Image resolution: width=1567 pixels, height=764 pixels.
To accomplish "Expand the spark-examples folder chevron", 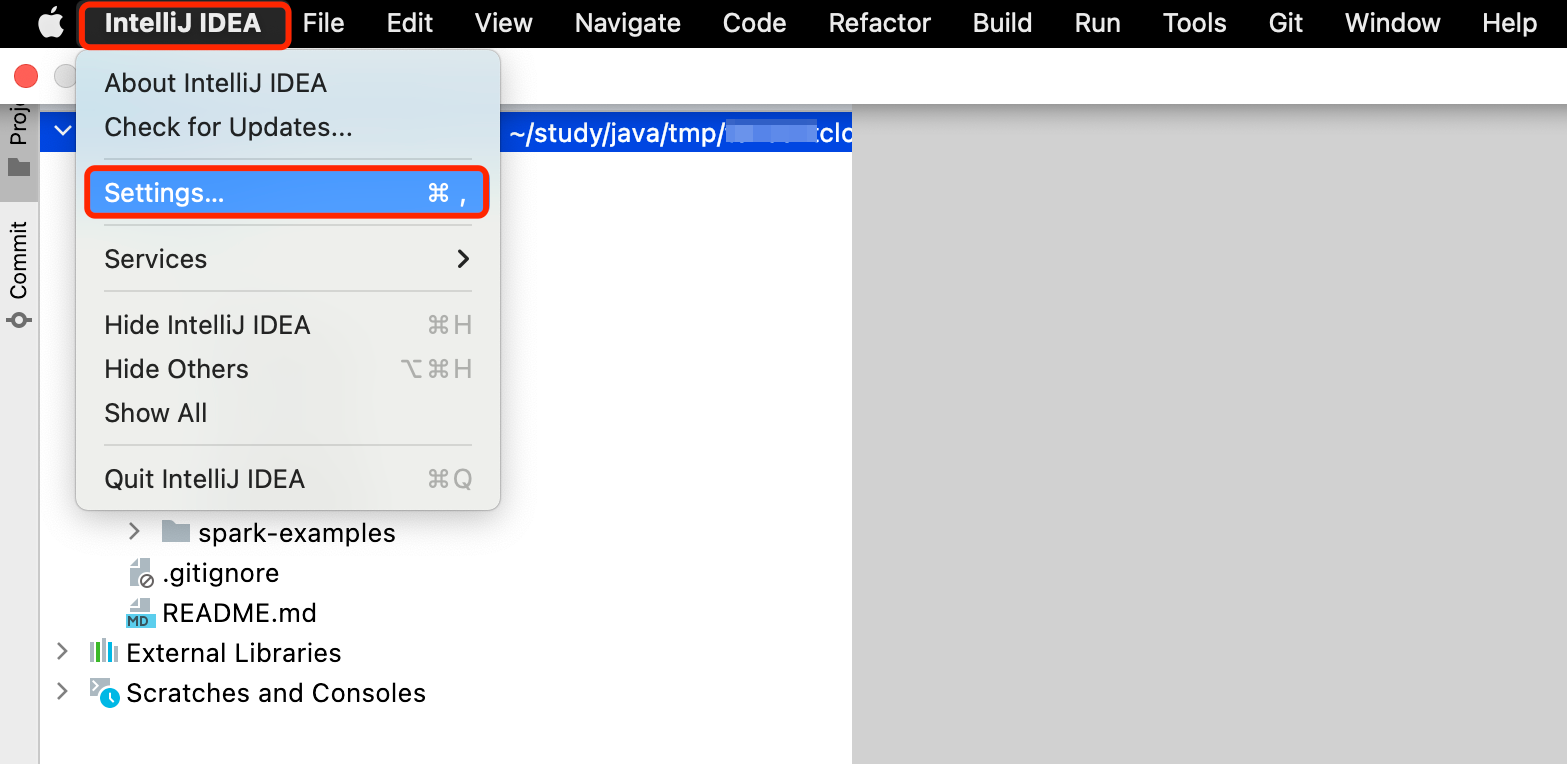I will 135,532.
